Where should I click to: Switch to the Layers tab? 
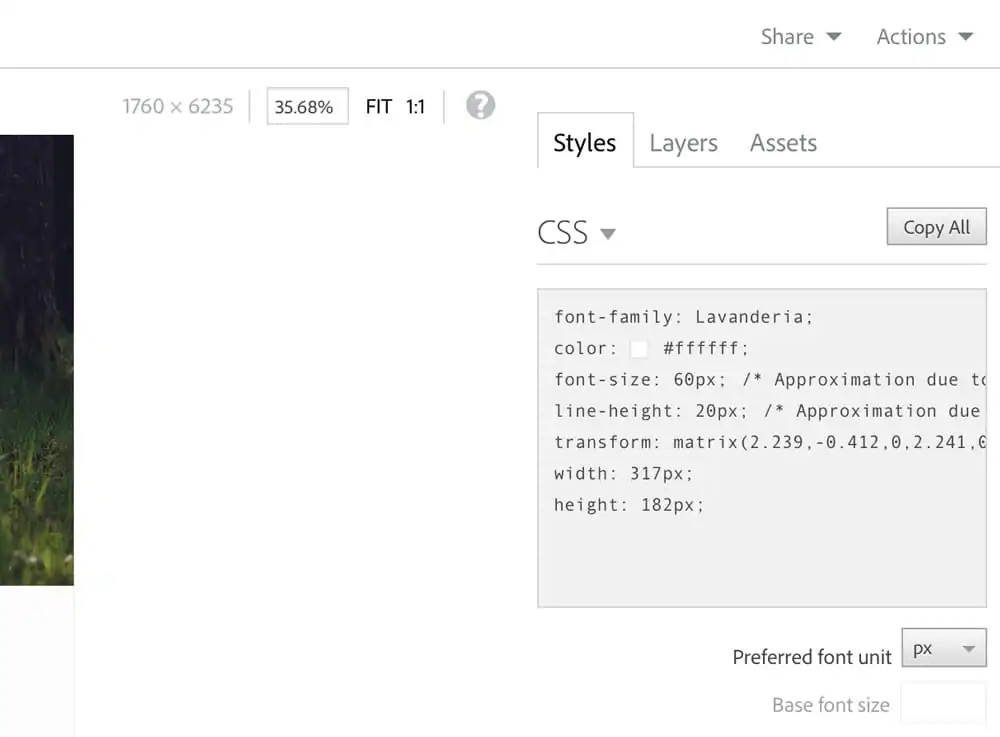[683, 143]
